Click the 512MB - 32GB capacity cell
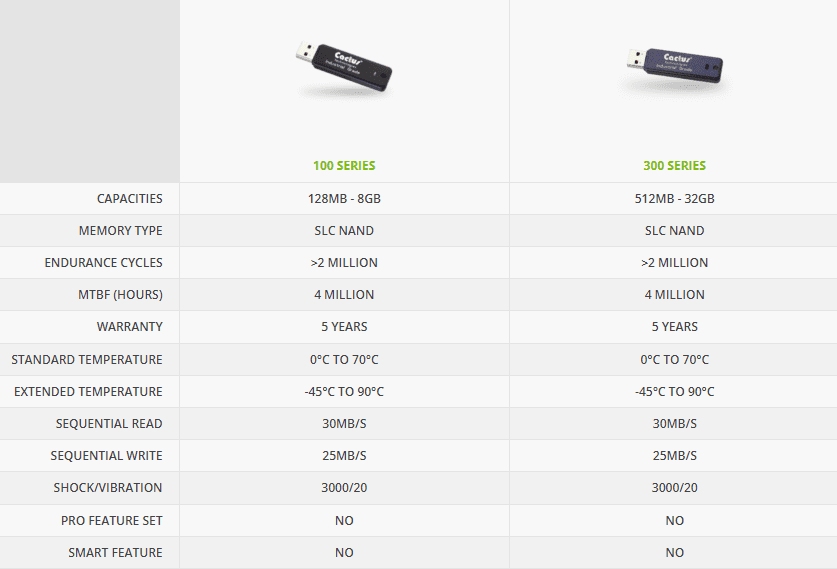837x569 pixels. coord(675,199)
